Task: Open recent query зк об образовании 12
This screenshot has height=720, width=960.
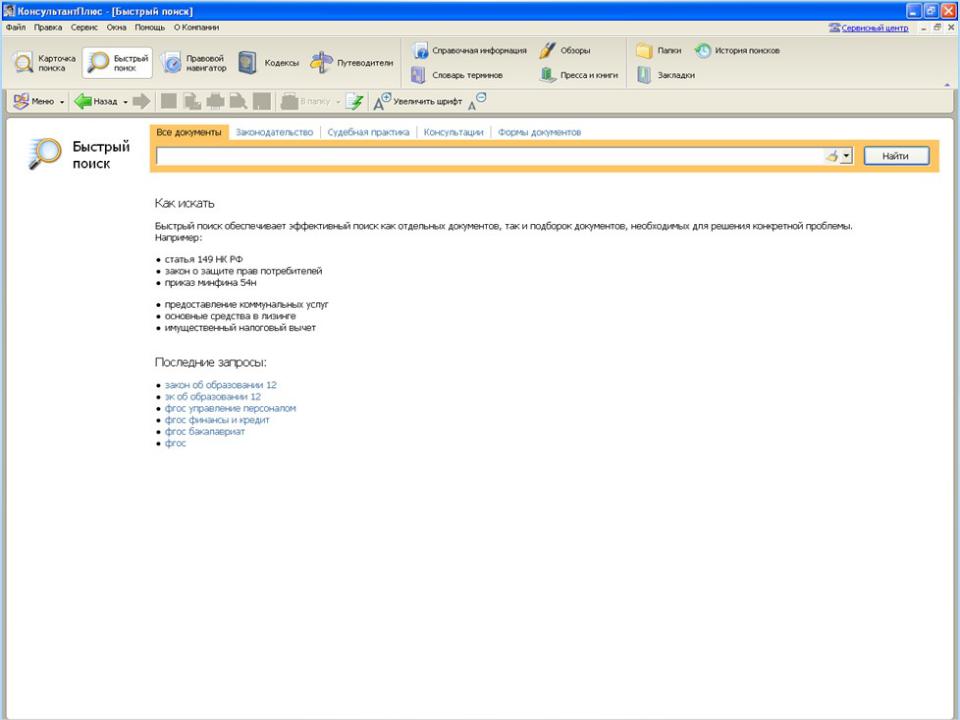Action: (x=212, y=397)
